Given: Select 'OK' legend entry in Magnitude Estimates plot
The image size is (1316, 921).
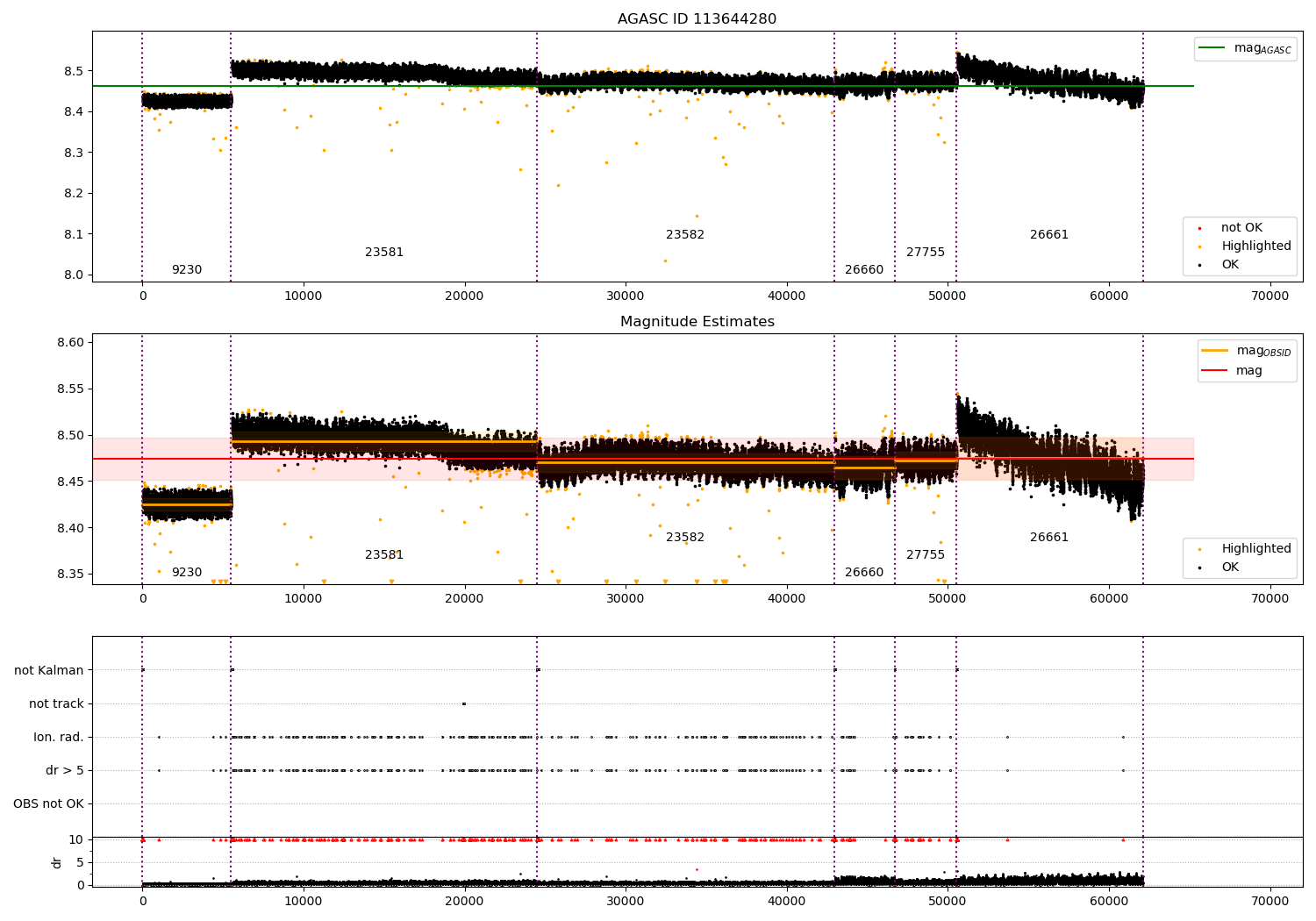Looking at the screenshot, I should pos(1230,567).
